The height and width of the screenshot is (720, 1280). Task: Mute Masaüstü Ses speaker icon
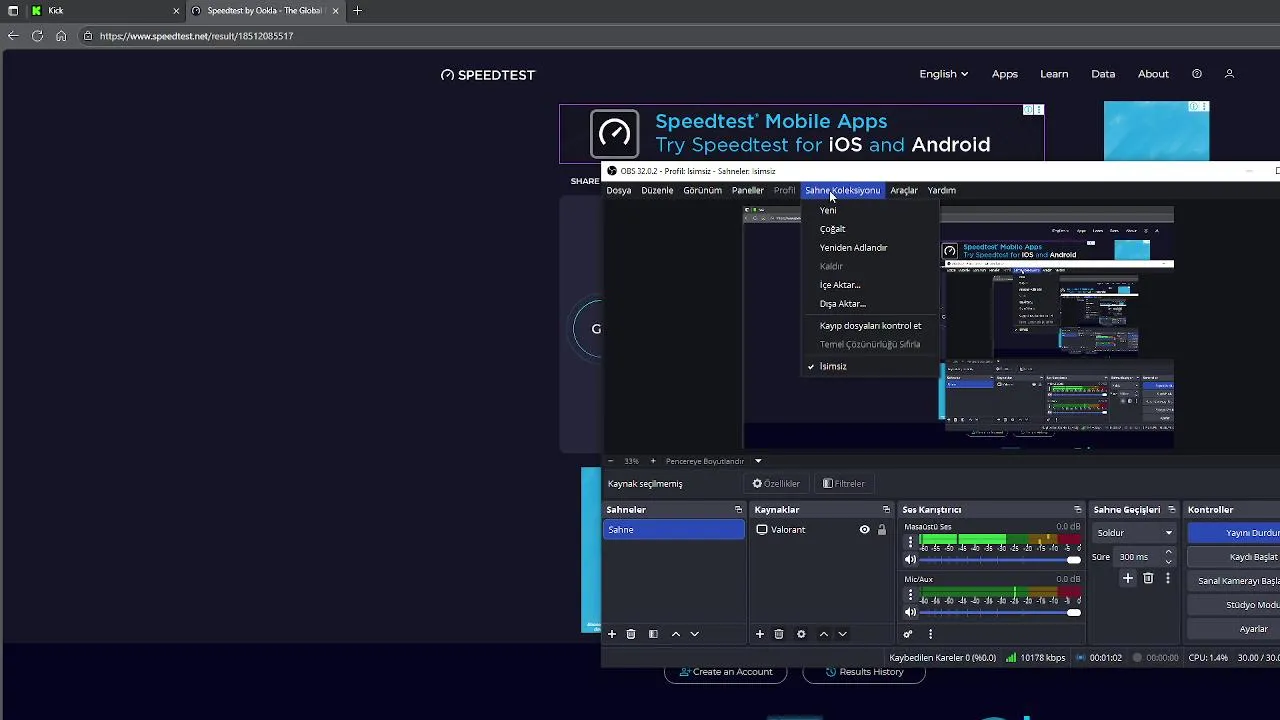910,560
